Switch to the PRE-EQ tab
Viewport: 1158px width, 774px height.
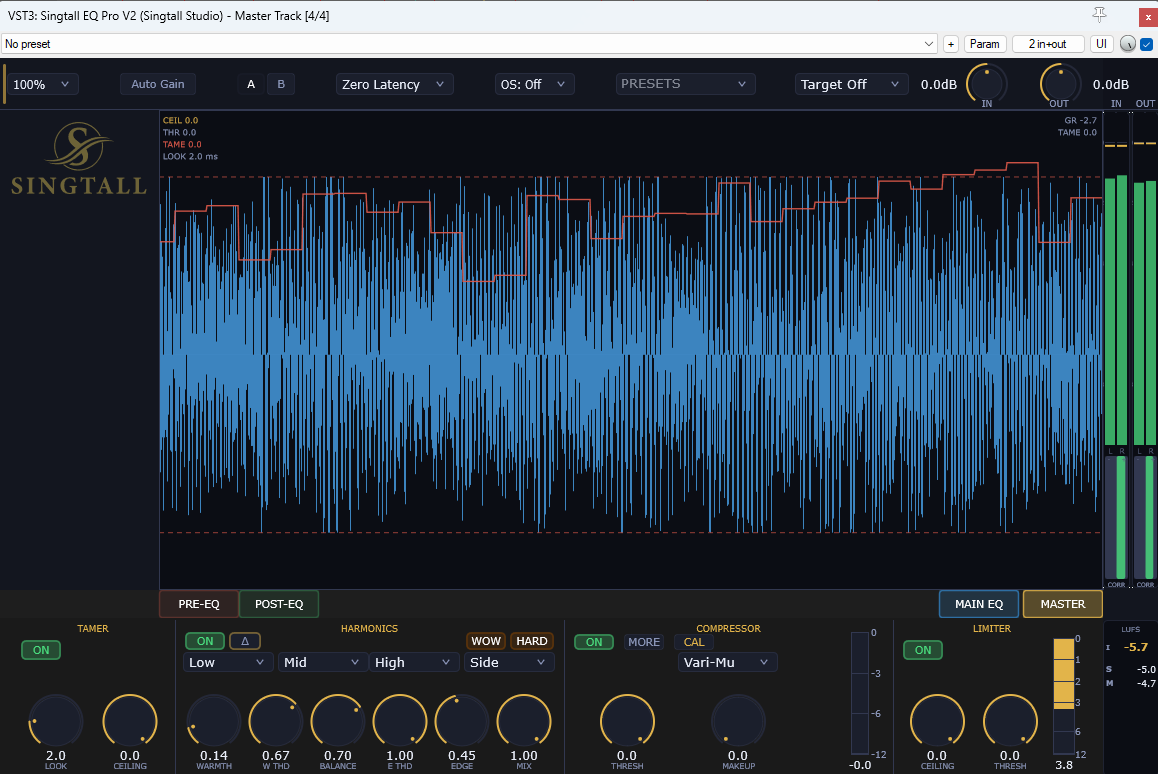(199, 604)
